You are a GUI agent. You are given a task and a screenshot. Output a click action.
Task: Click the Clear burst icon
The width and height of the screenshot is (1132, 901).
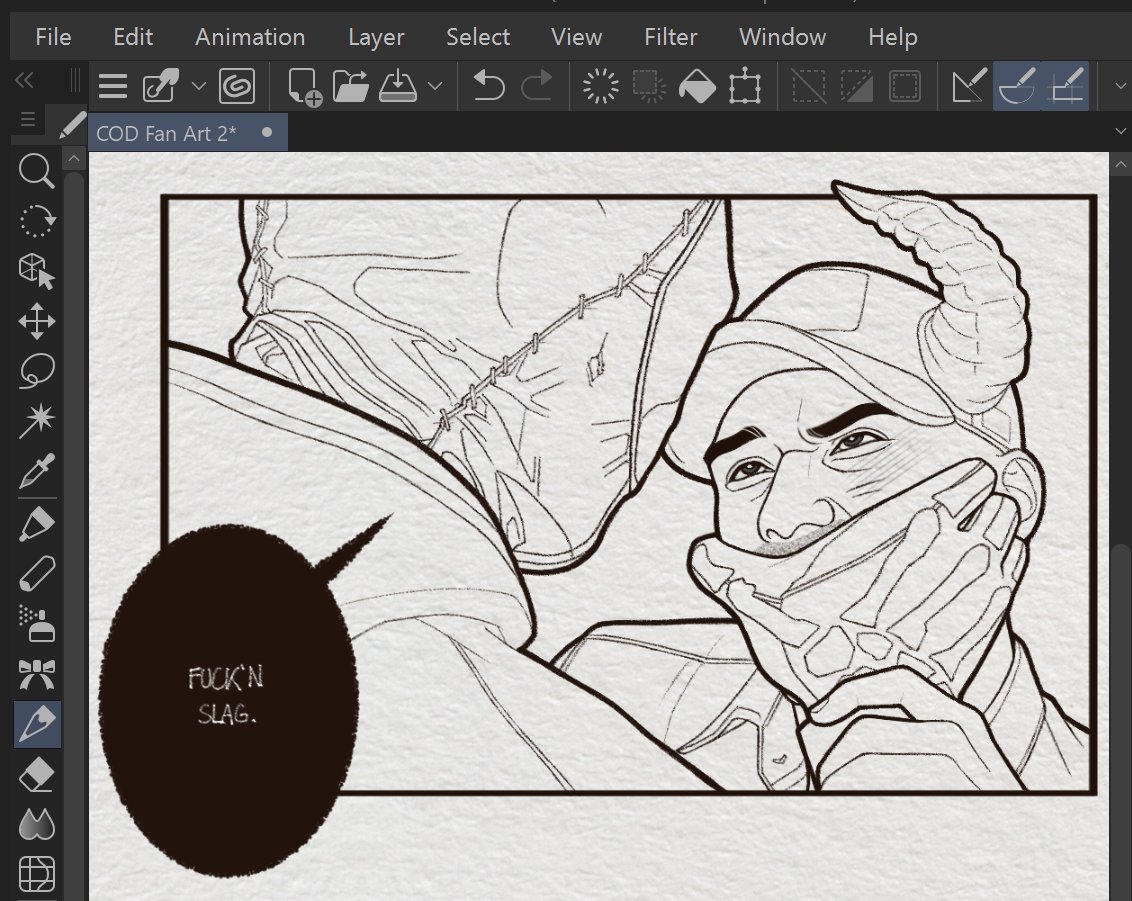pyautogui.click(x=601, y=87)
